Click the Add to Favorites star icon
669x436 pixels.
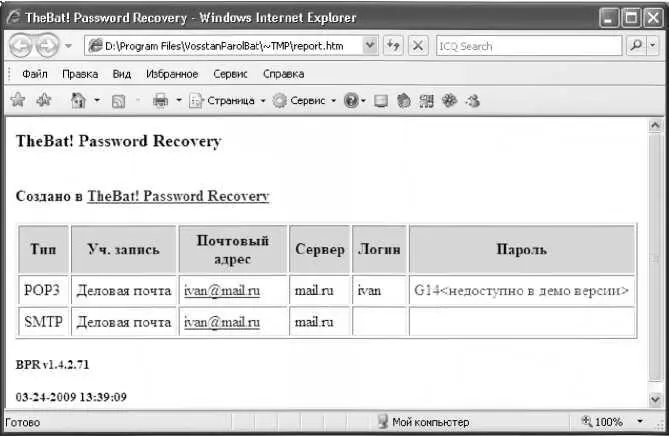click(x=44, y=100)
